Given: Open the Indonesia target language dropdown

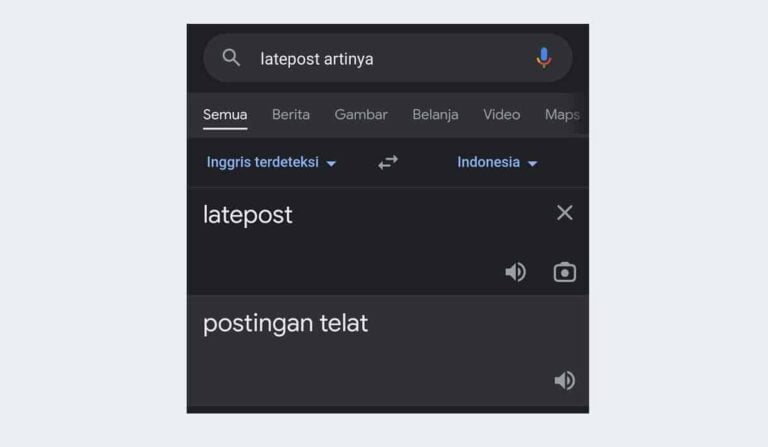Looking at the screenshot, I should click(x=498, y=162).
